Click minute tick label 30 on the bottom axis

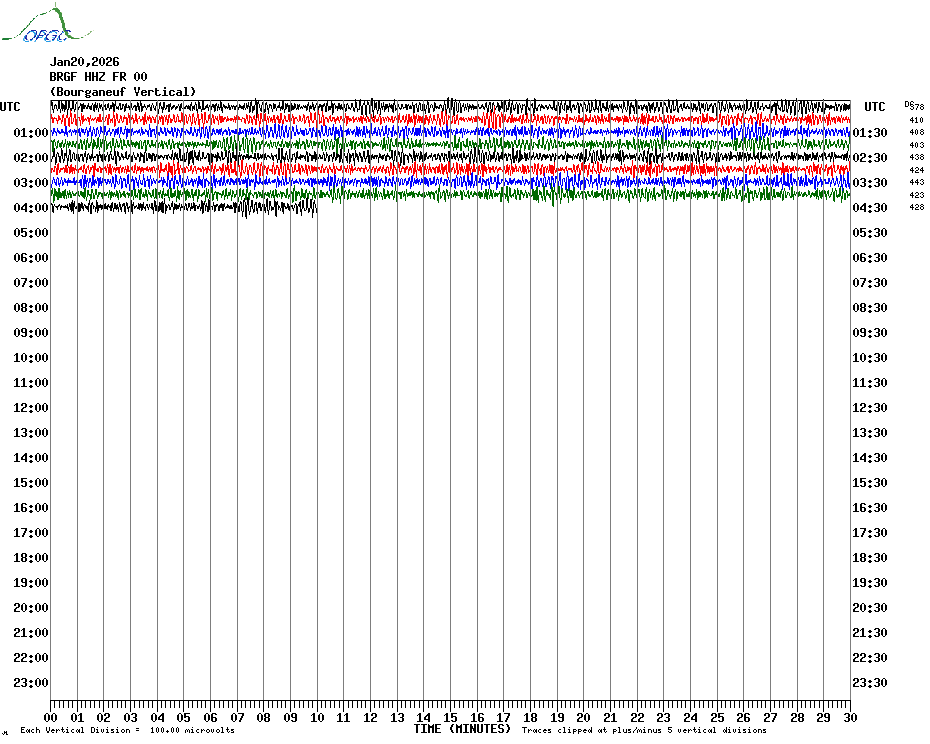[x=851, y=717]
